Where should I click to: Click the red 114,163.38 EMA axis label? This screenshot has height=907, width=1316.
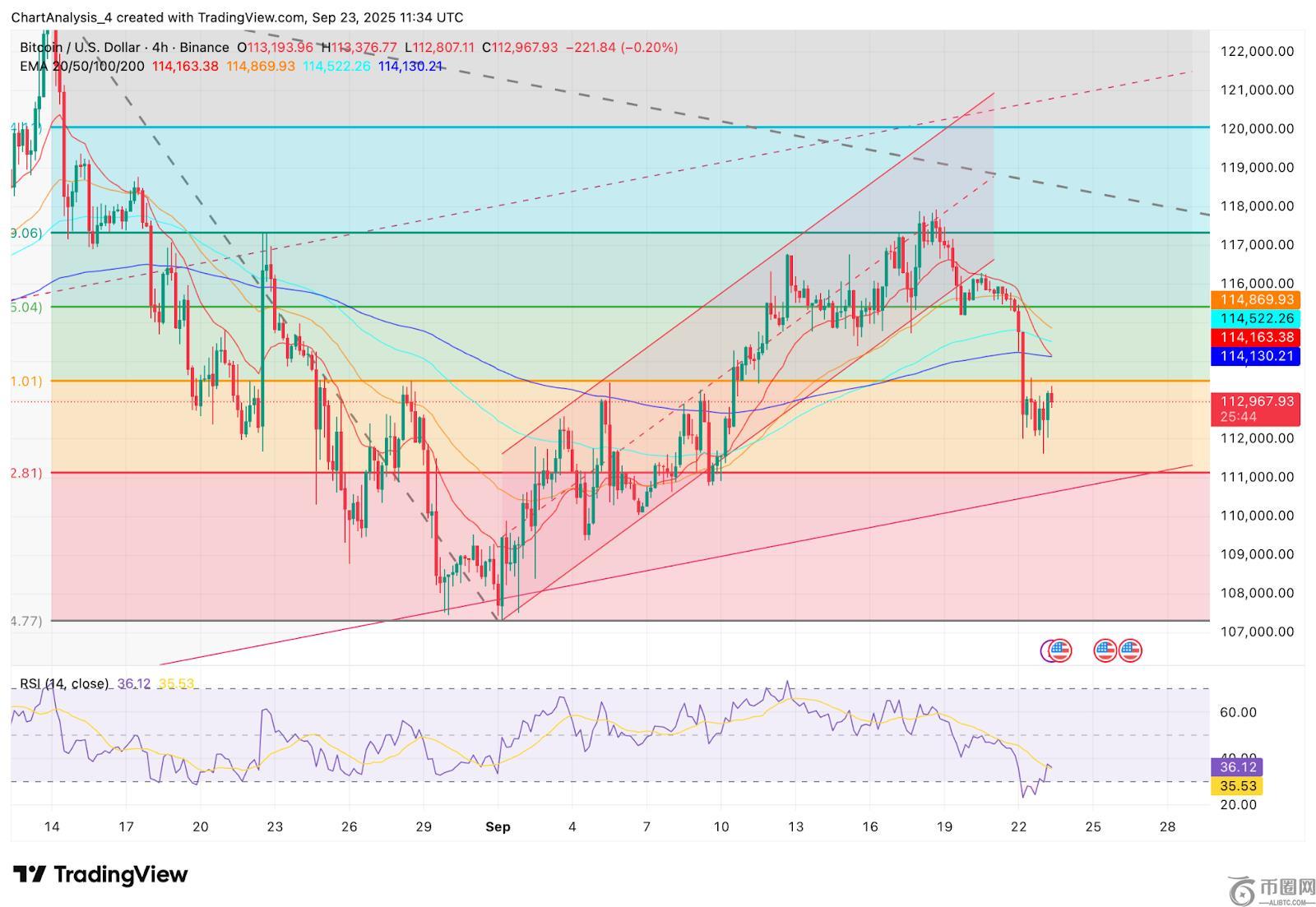[x=1256, y=337]
